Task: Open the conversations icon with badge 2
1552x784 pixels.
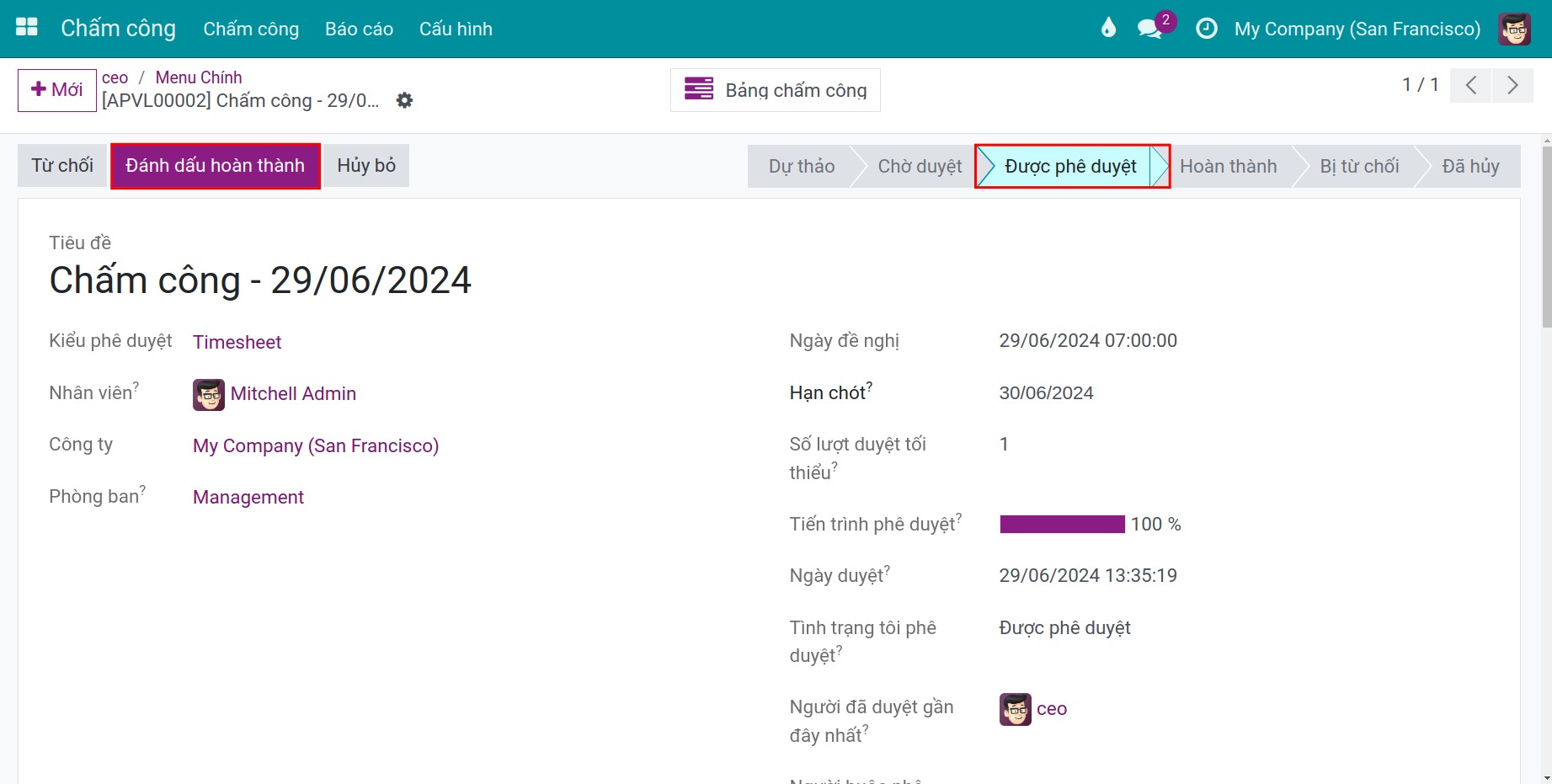Action: pyautogui.click(x=1152, y=27)
